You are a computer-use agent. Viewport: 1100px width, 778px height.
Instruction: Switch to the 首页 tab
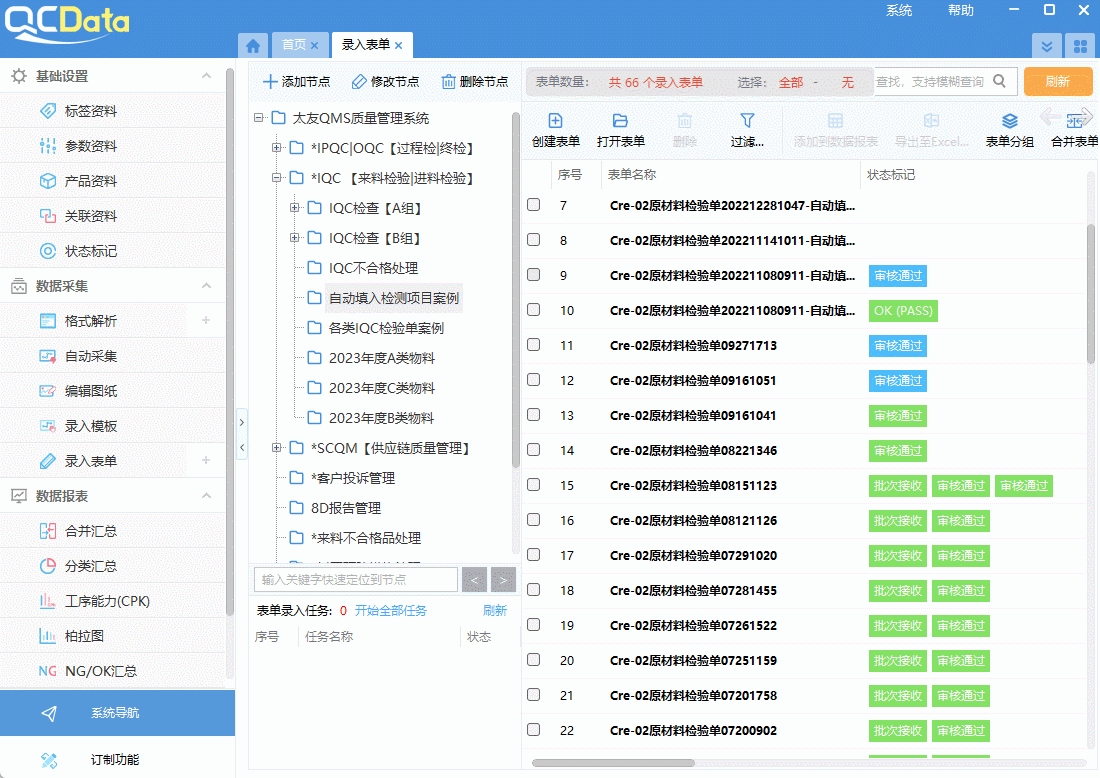[x=293, y=44]
